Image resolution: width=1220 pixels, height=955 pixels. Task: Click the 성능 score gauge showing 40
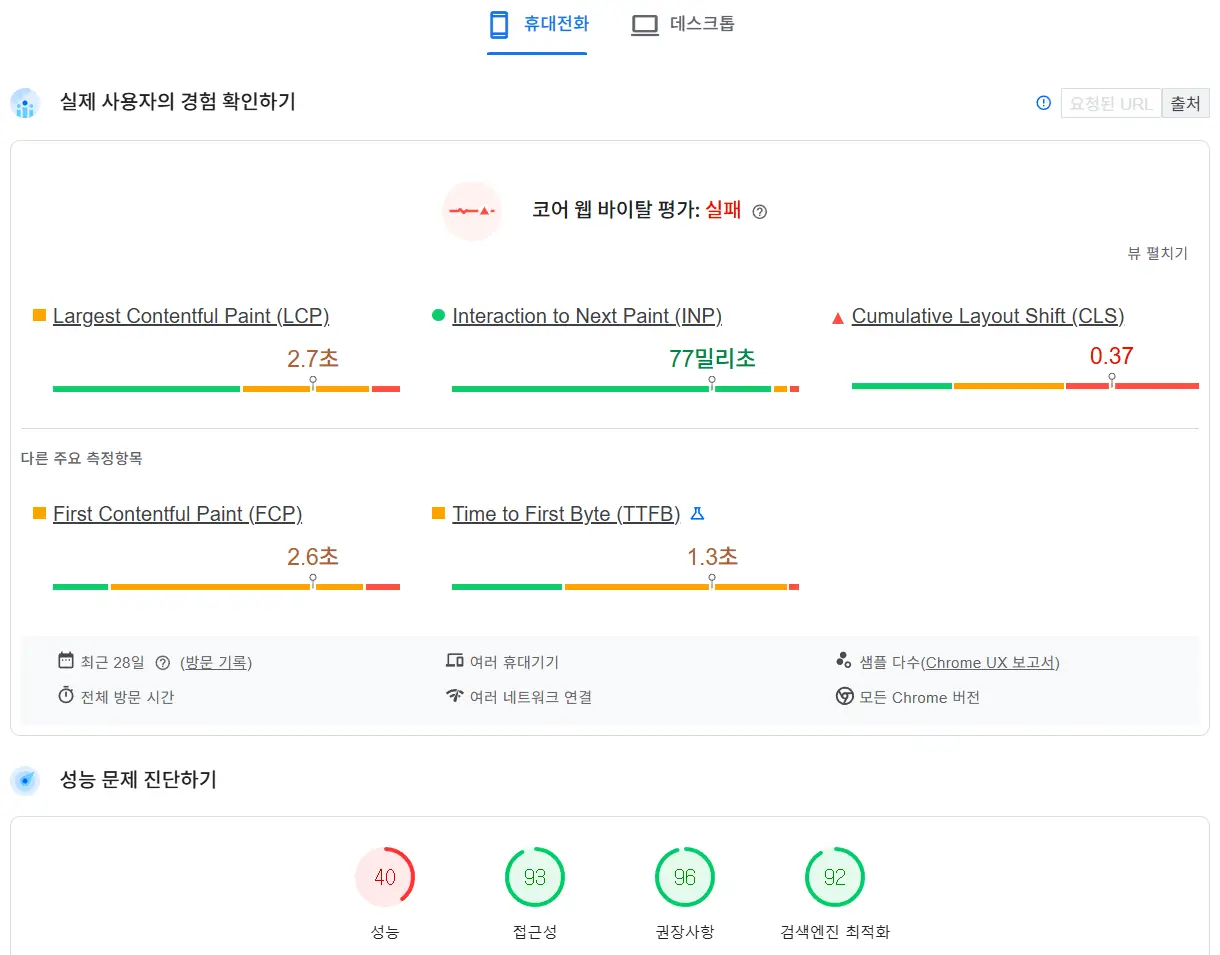pyautogui.click(x=385, y=878)
